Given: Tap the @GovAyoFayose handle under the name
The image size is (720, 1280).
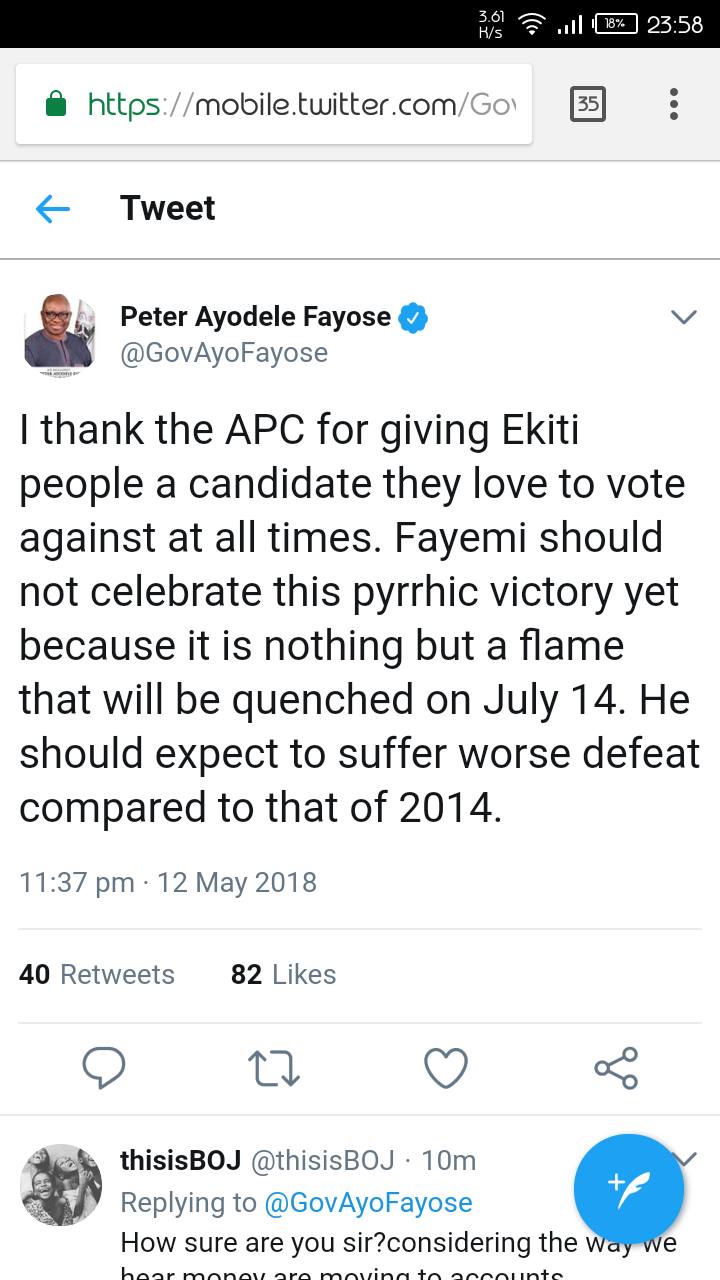Looking at the screenshot, I should pyautogui.click(x=224, y=353).
